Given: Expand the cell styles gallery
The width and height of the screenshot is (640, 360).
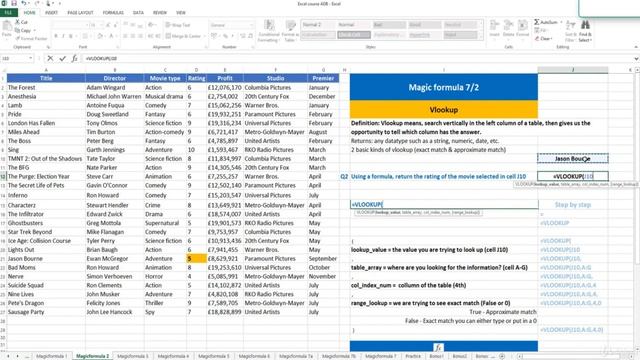Looking at the screenshot, I should click(481, 37).
